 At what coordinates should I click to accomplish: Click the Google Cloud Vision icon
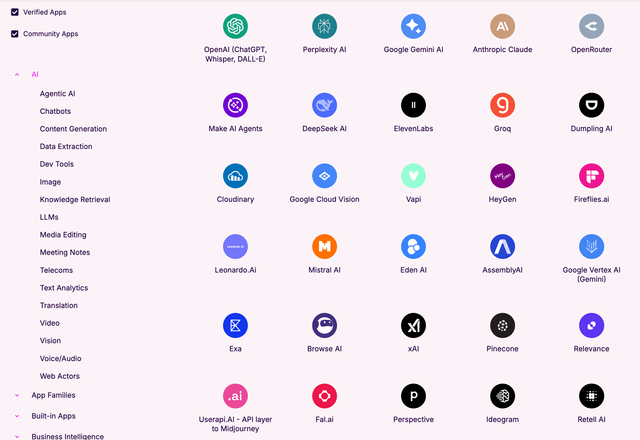pyautogui.click(x=324, y=176)
